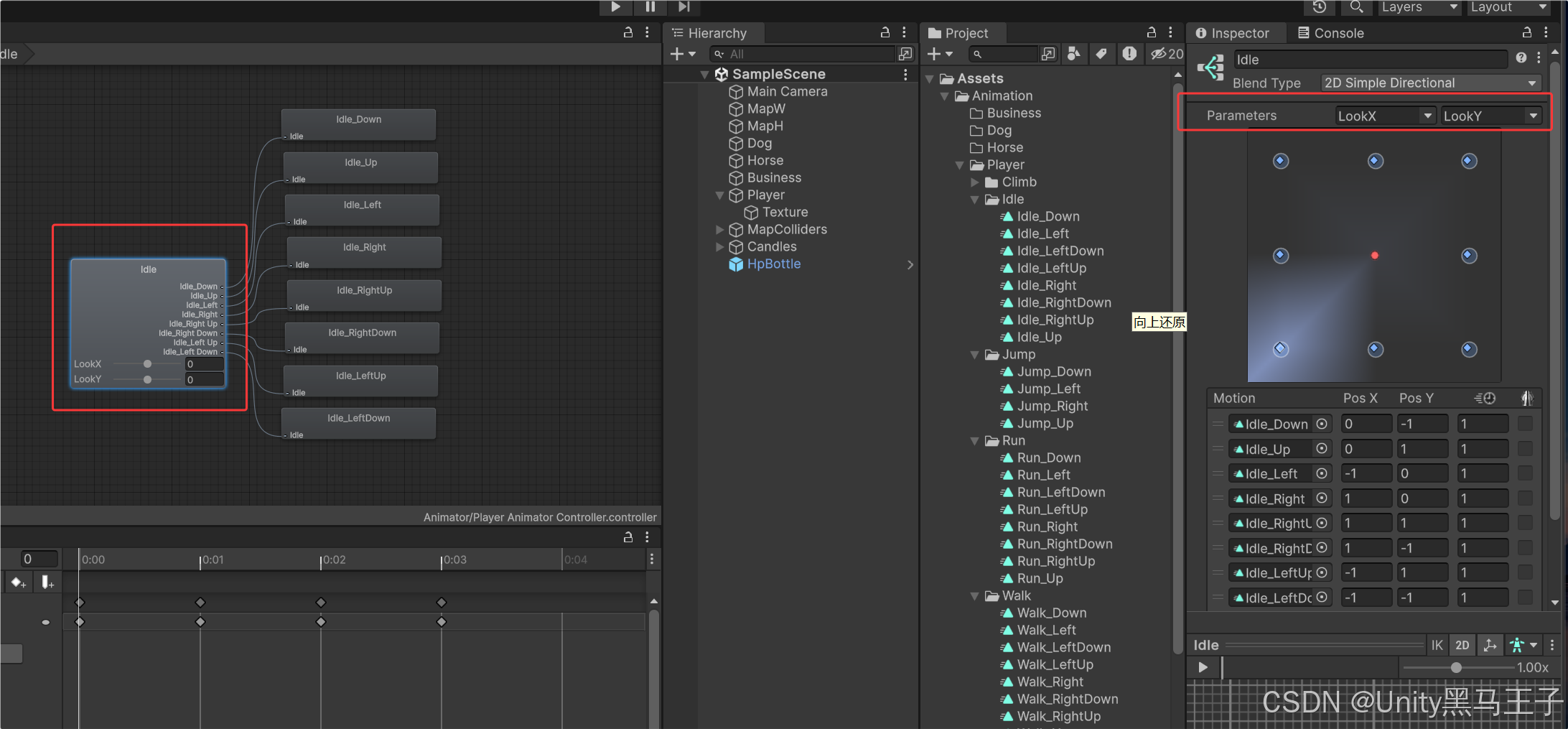Click the Step frame button

coord(683,6)
